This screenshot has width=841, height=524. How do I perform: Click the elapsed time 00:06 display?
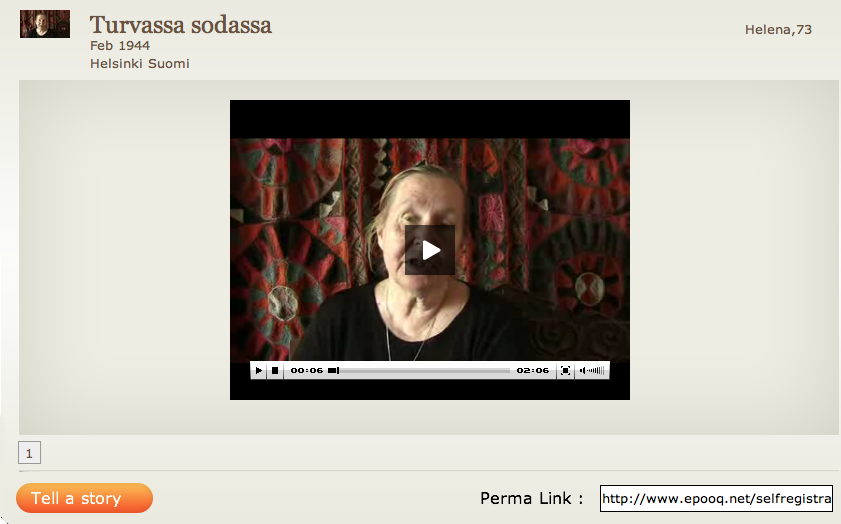pos(307,371)
